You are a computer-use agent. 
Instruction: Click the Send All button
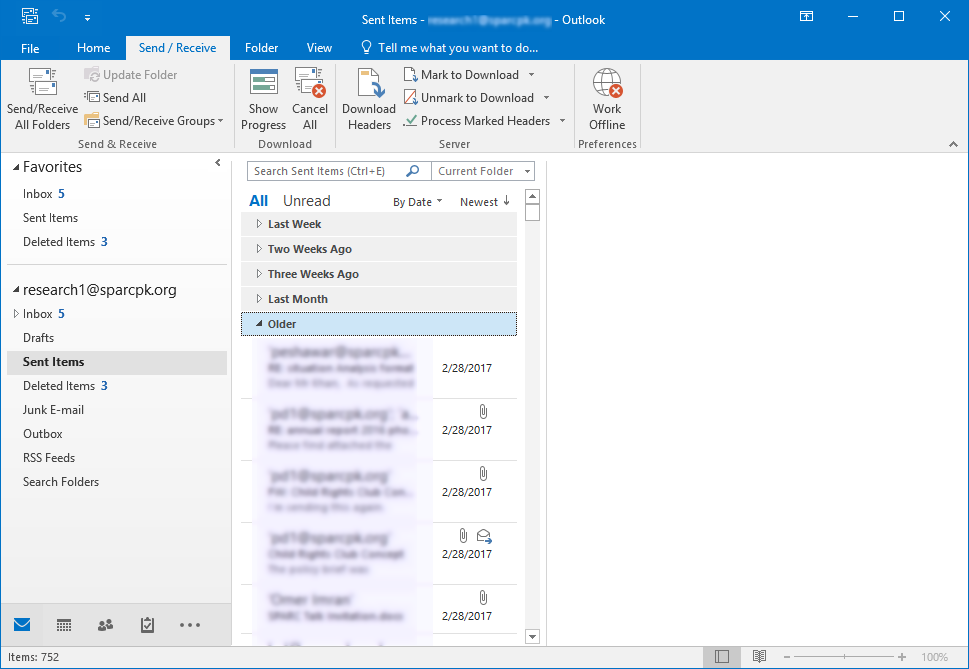coord(115,98)
